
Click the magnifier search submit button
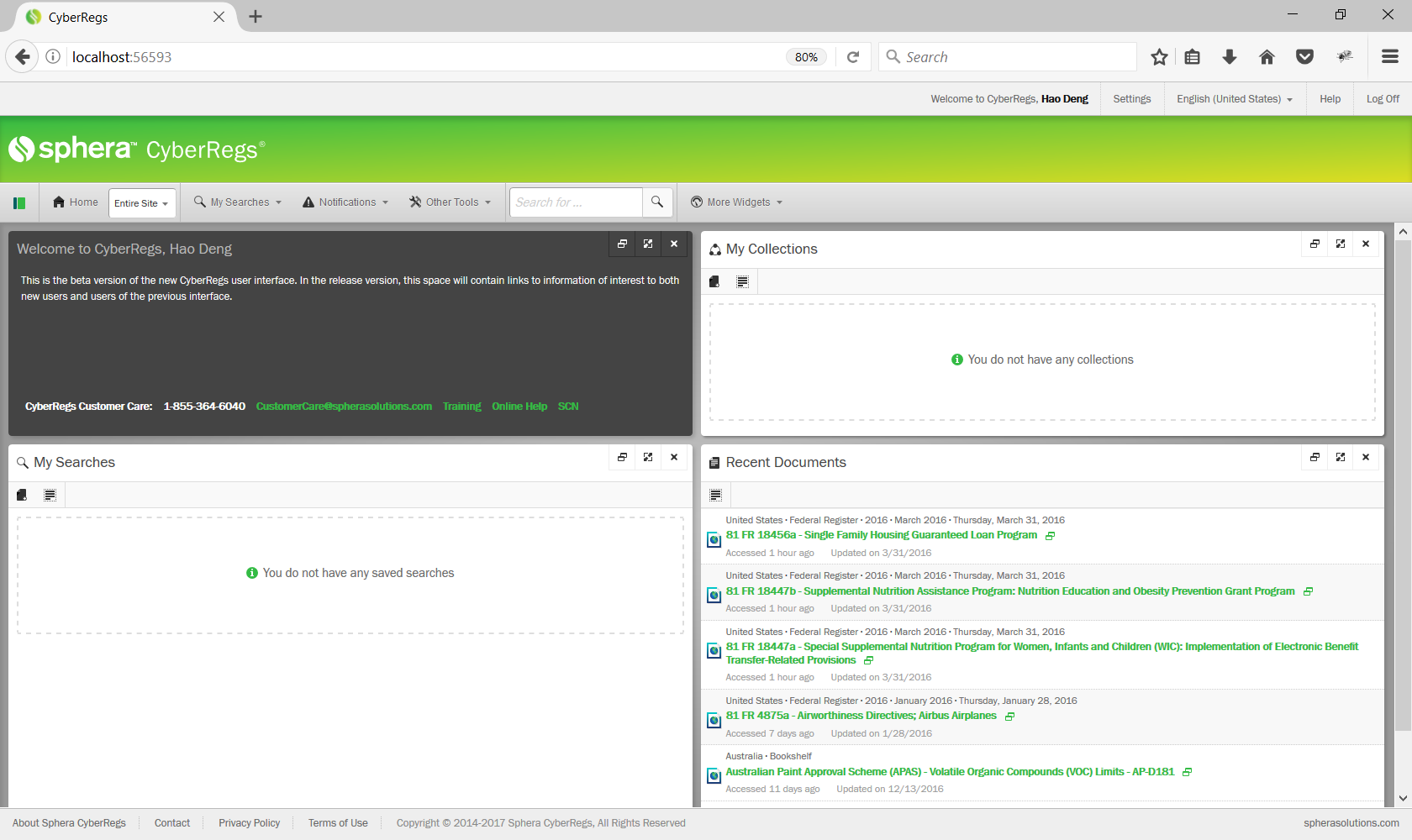657,202
